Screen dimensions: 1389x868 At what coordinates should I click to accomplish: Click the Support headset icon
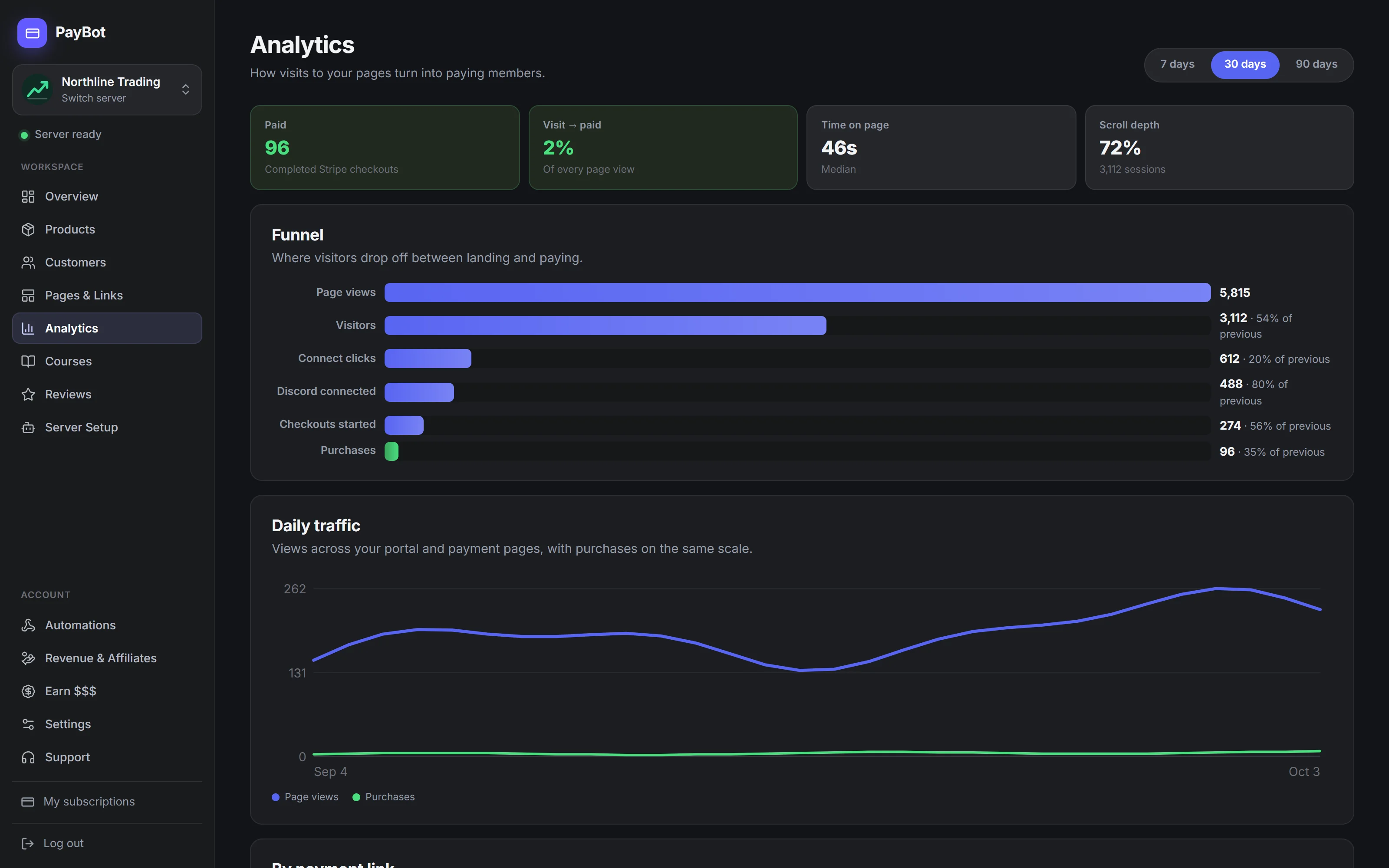tap(28, 758)
